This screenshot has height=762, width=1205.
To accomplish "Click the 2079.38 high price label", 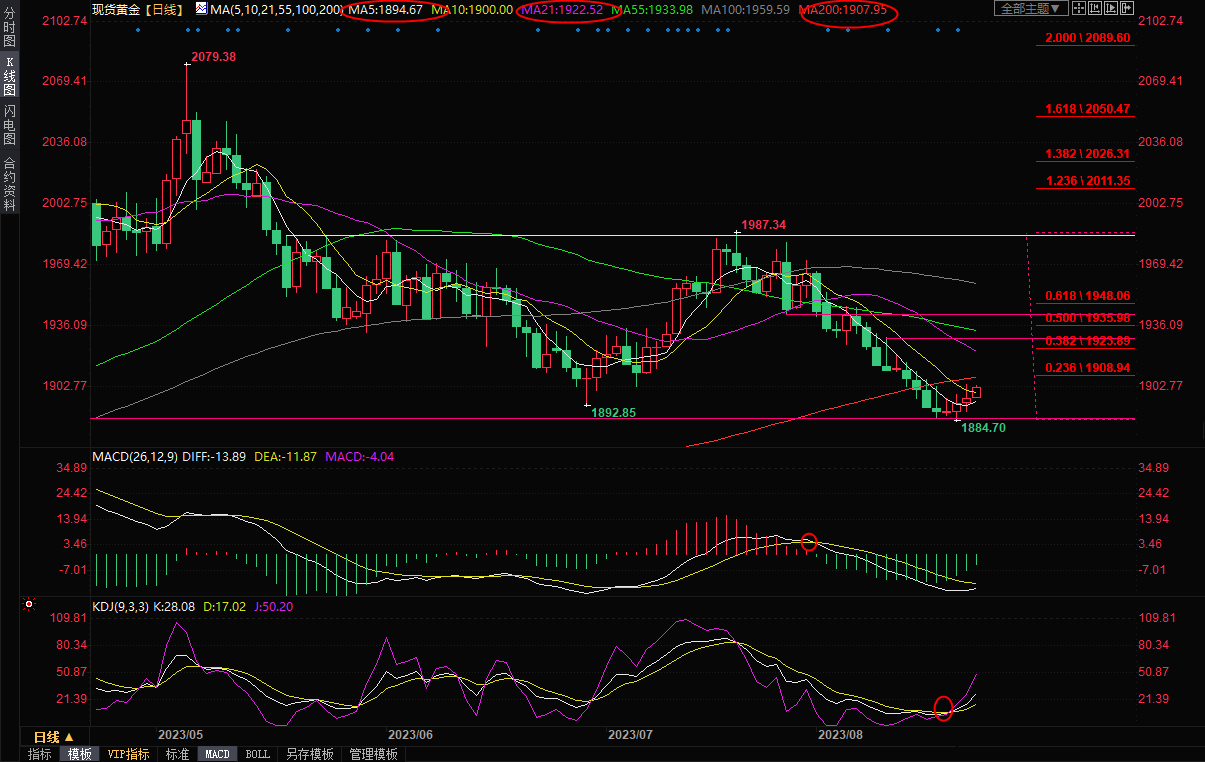I will (x=213, y=57).
